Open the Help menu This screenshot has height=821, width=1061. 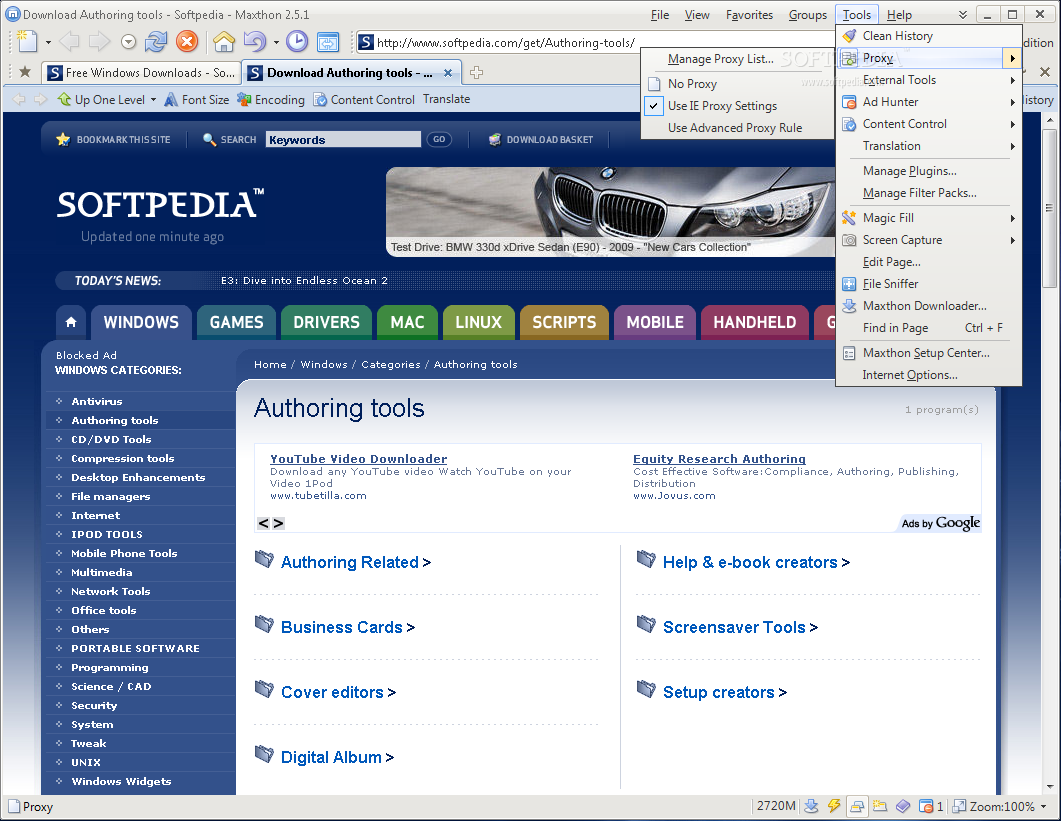click(x=899, y=15)
